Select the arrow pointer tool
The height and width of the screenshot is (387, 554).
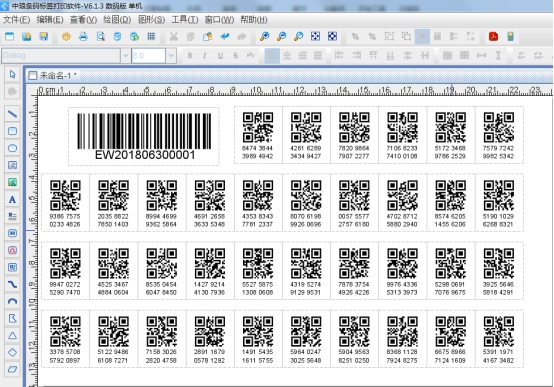(x=12, y=75)
